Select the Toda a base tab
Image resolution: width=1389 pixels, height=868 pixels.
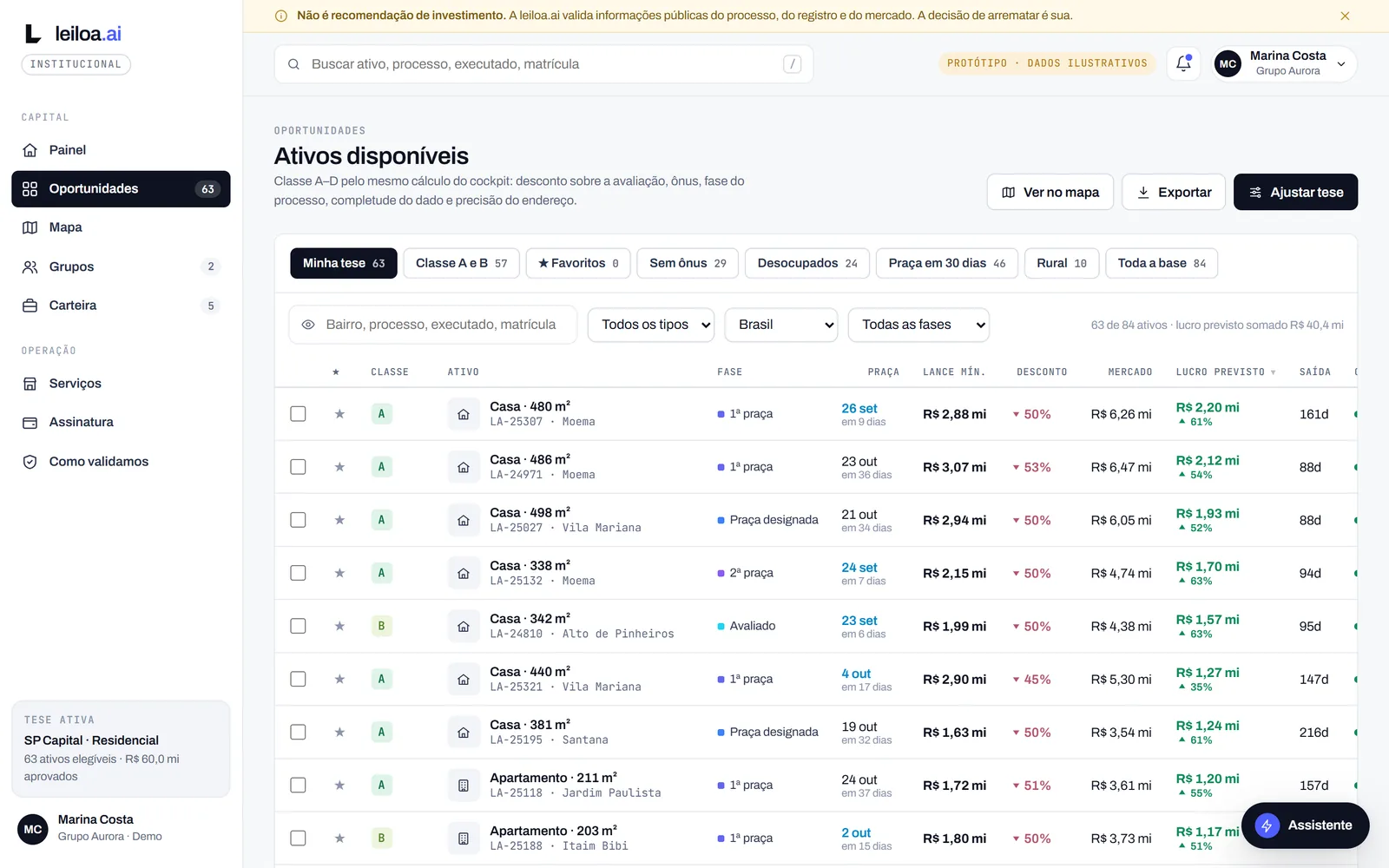pos(1162,263)
